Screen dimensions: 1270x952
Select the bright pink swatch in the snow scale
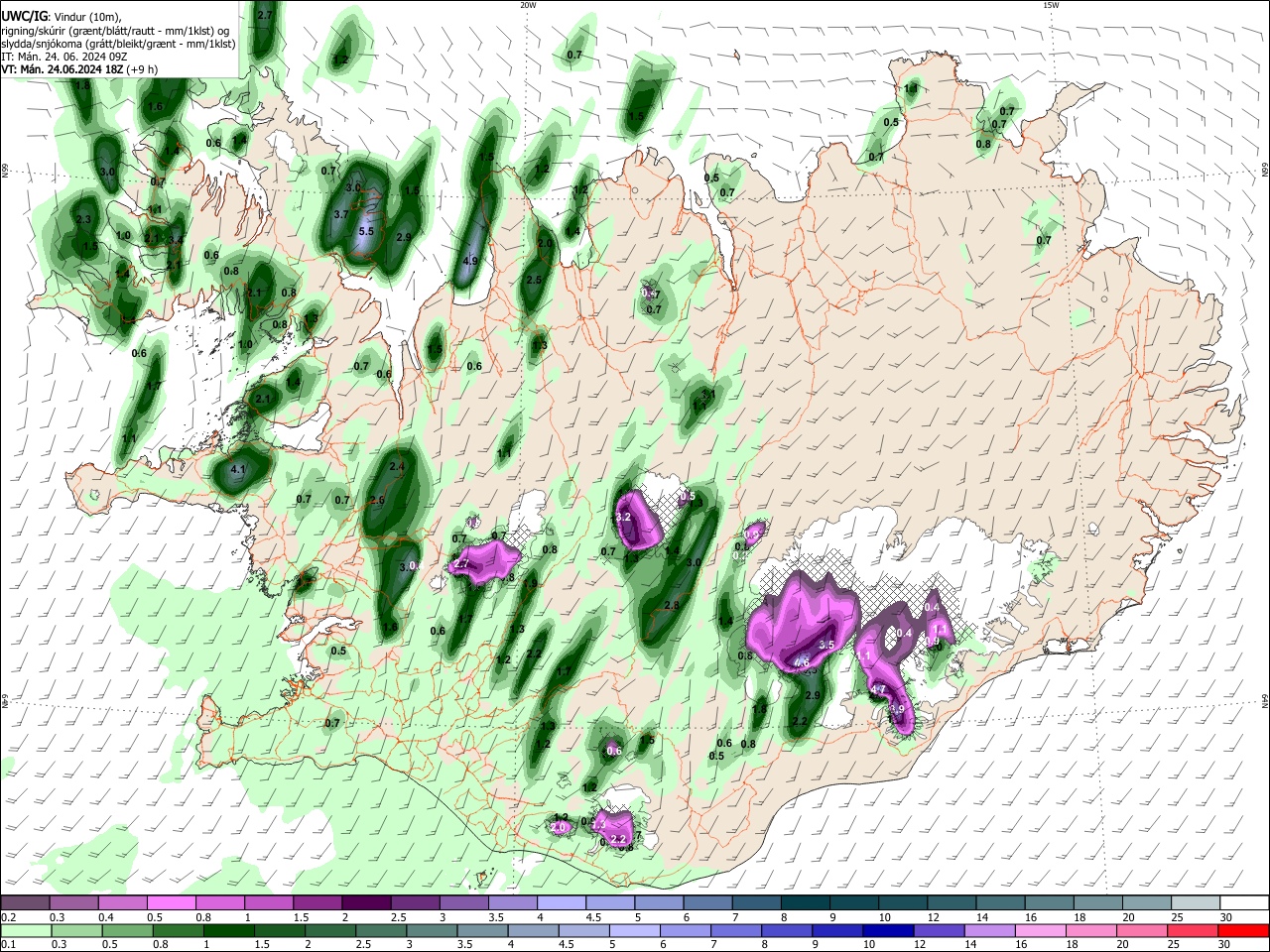174,903
